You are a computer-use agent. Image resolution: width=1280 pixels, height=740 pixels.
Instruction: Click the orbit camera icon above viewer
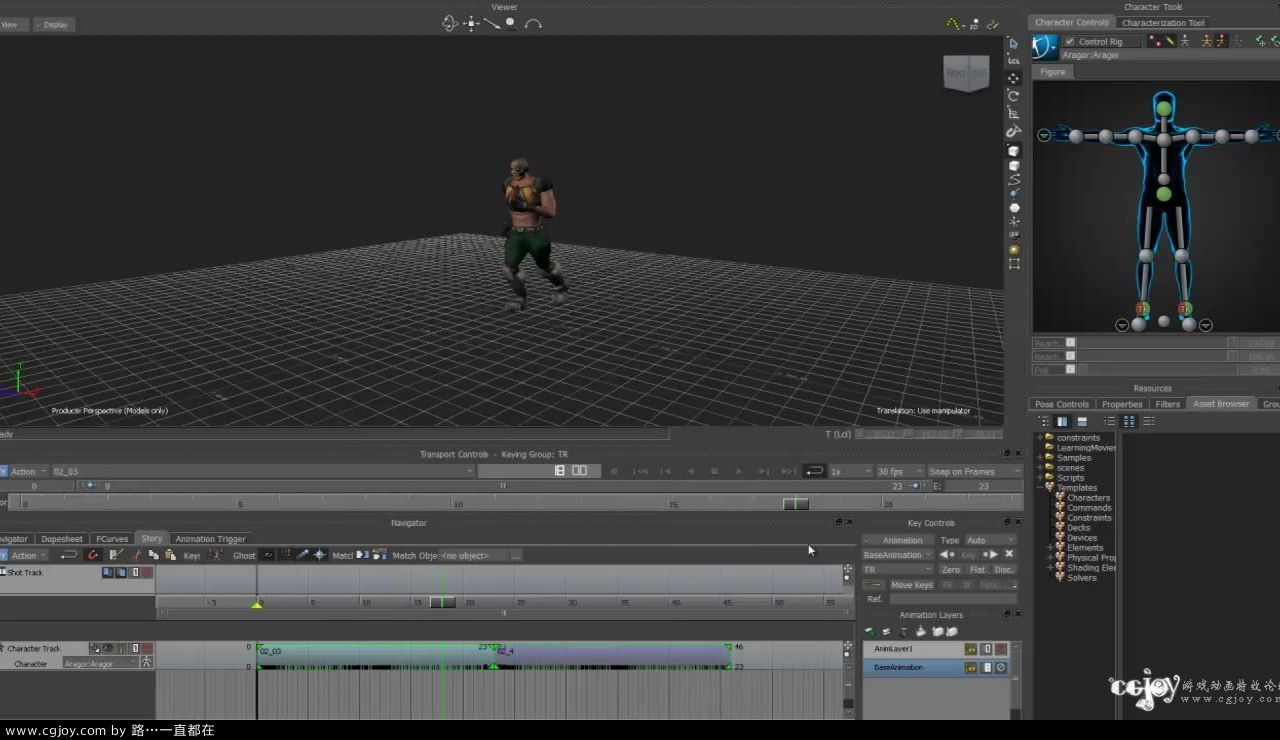coord(450,23)
